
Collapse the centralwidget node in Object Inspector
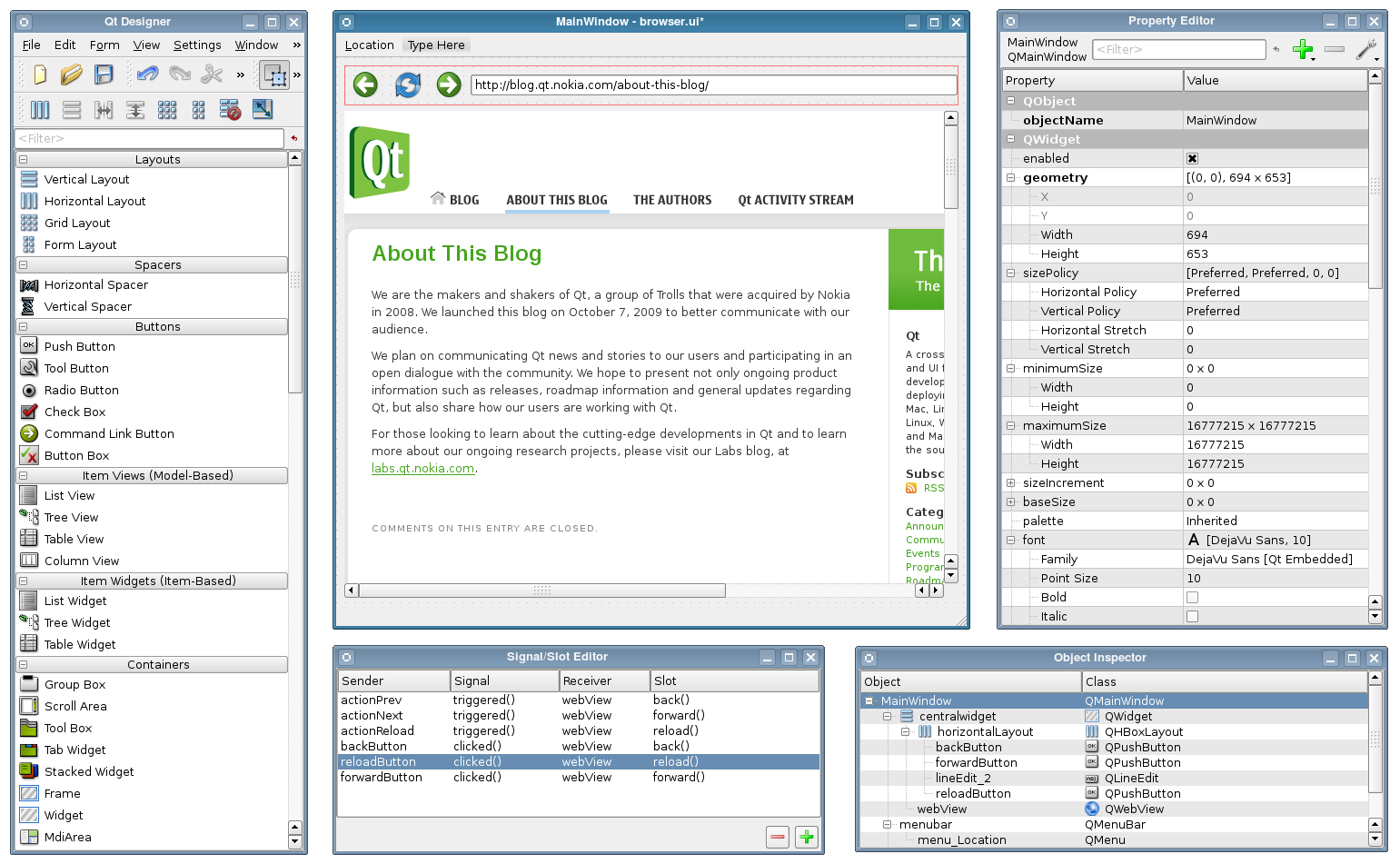coord(888,716)
